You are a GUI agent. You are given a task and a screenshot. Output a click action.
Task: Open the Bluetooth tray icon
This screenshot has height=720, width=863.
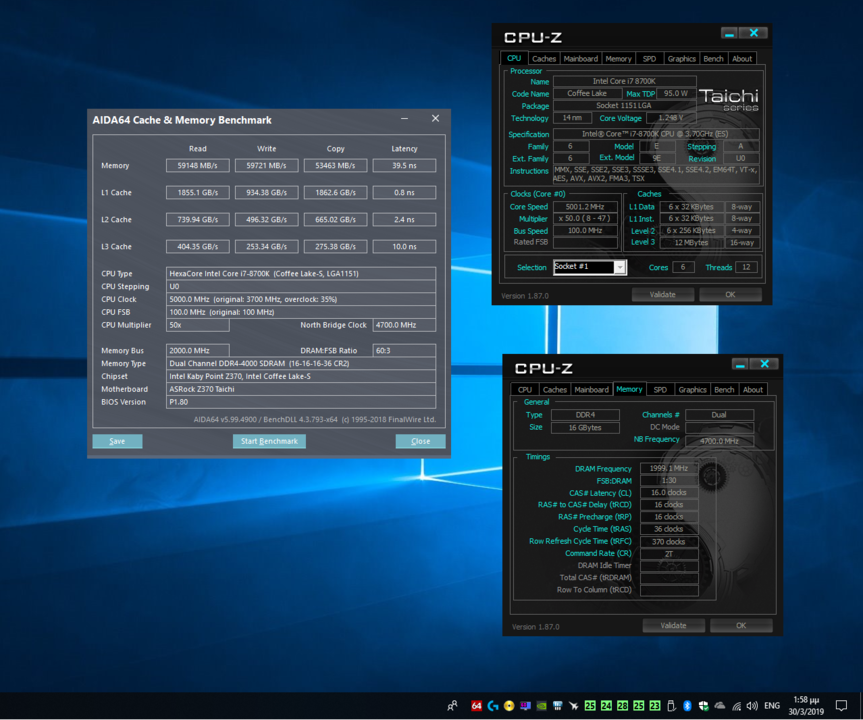click(687, 706)
